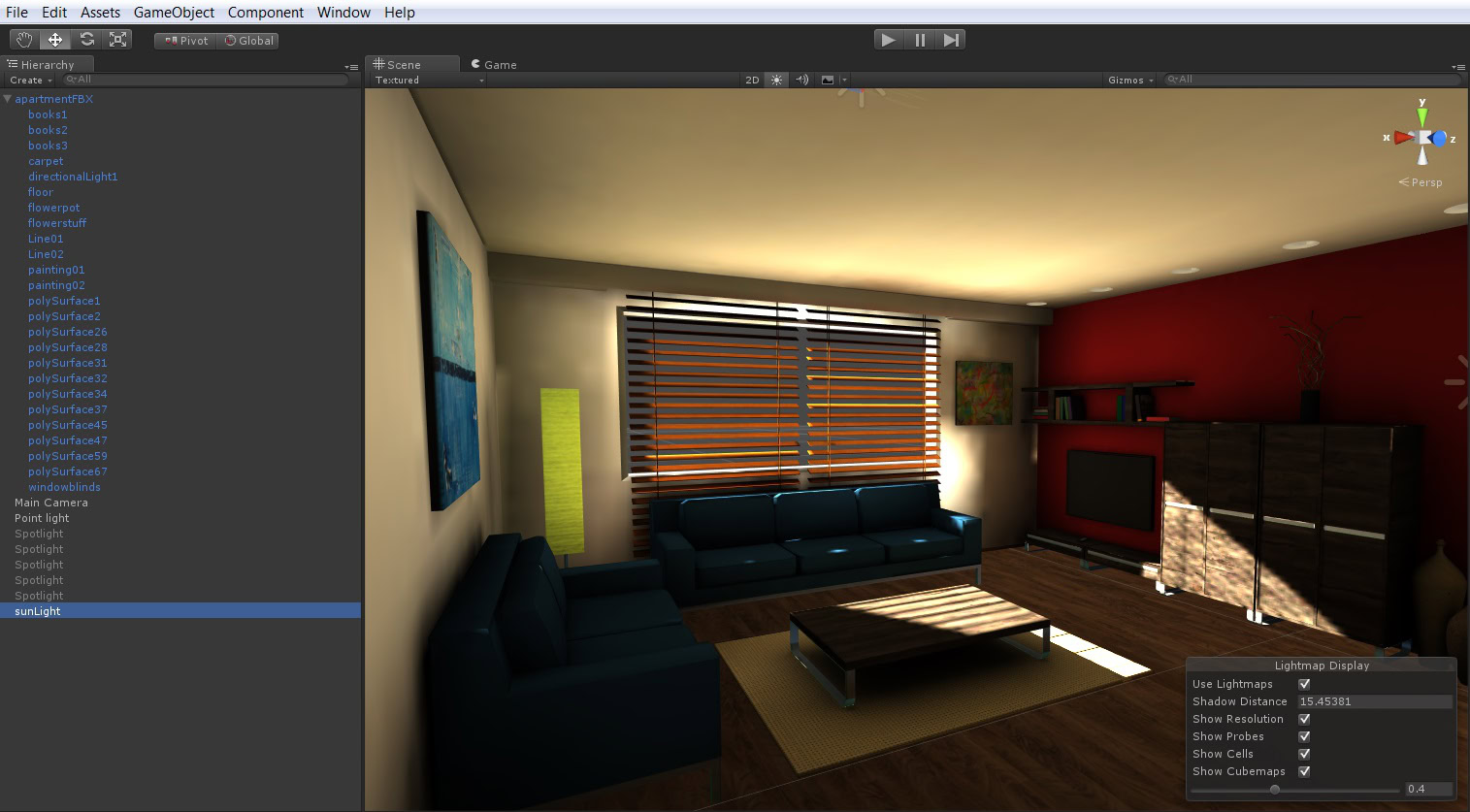Select the Scale tool
The width and height of the screenshot is (1470, 812).
click(118, 40)
